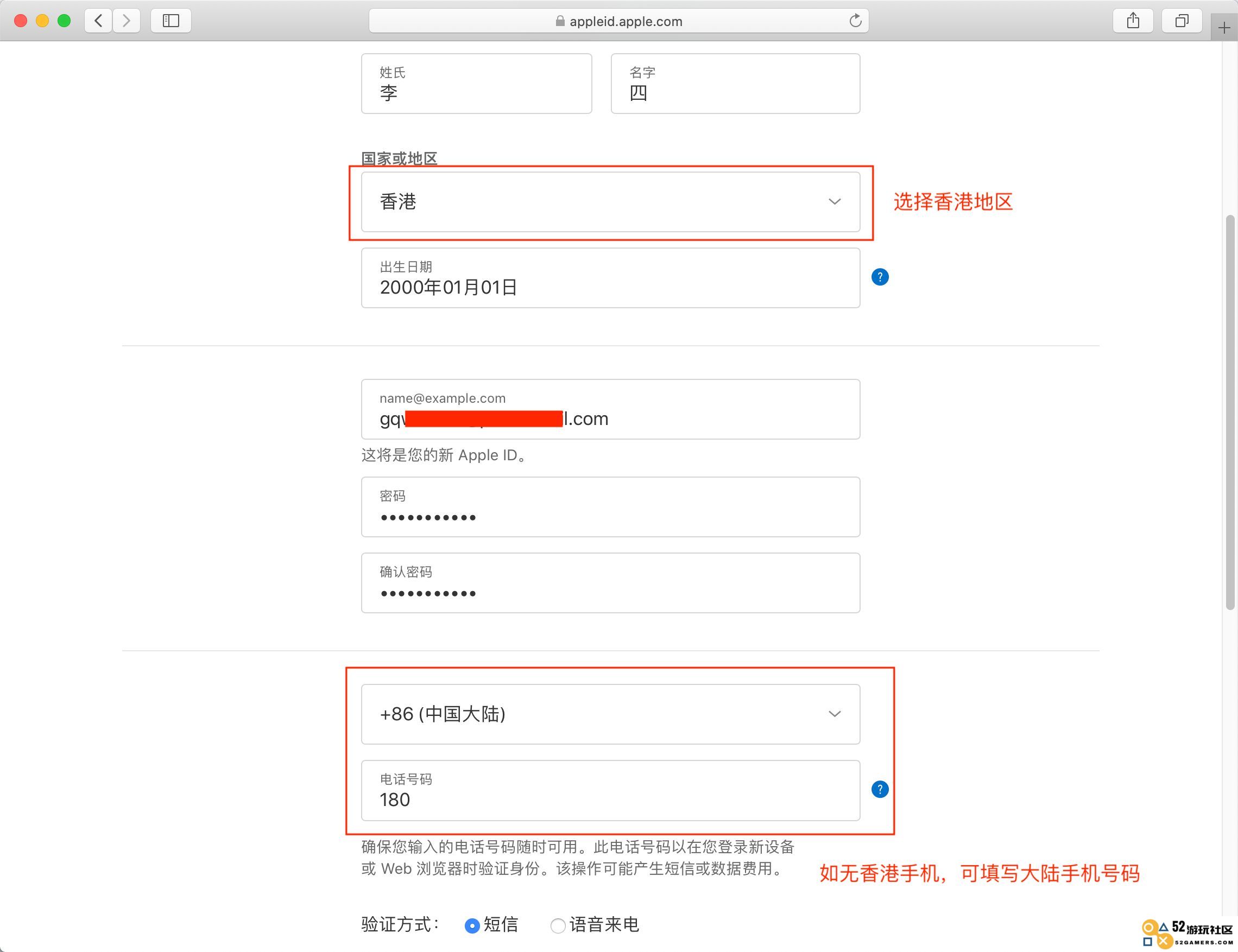Image resolution: width=1238 pixels, height=952 pixels.
Task: Click the email name@example.com field
Action: [x=610, y=409]
